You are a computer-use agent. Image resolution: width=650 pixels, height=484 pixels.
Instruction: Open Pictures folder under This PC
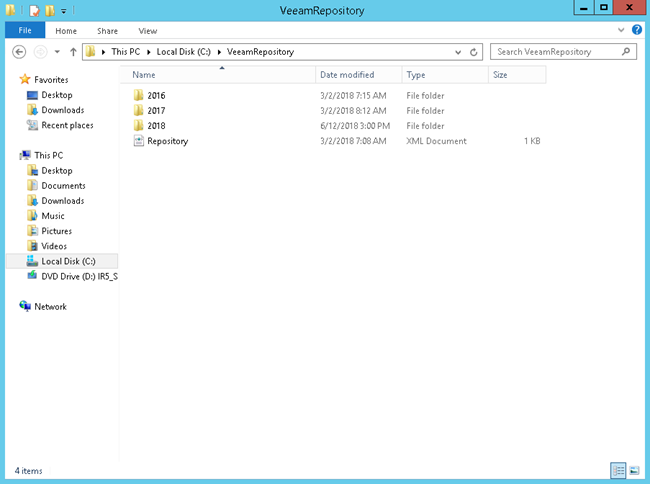56,231
